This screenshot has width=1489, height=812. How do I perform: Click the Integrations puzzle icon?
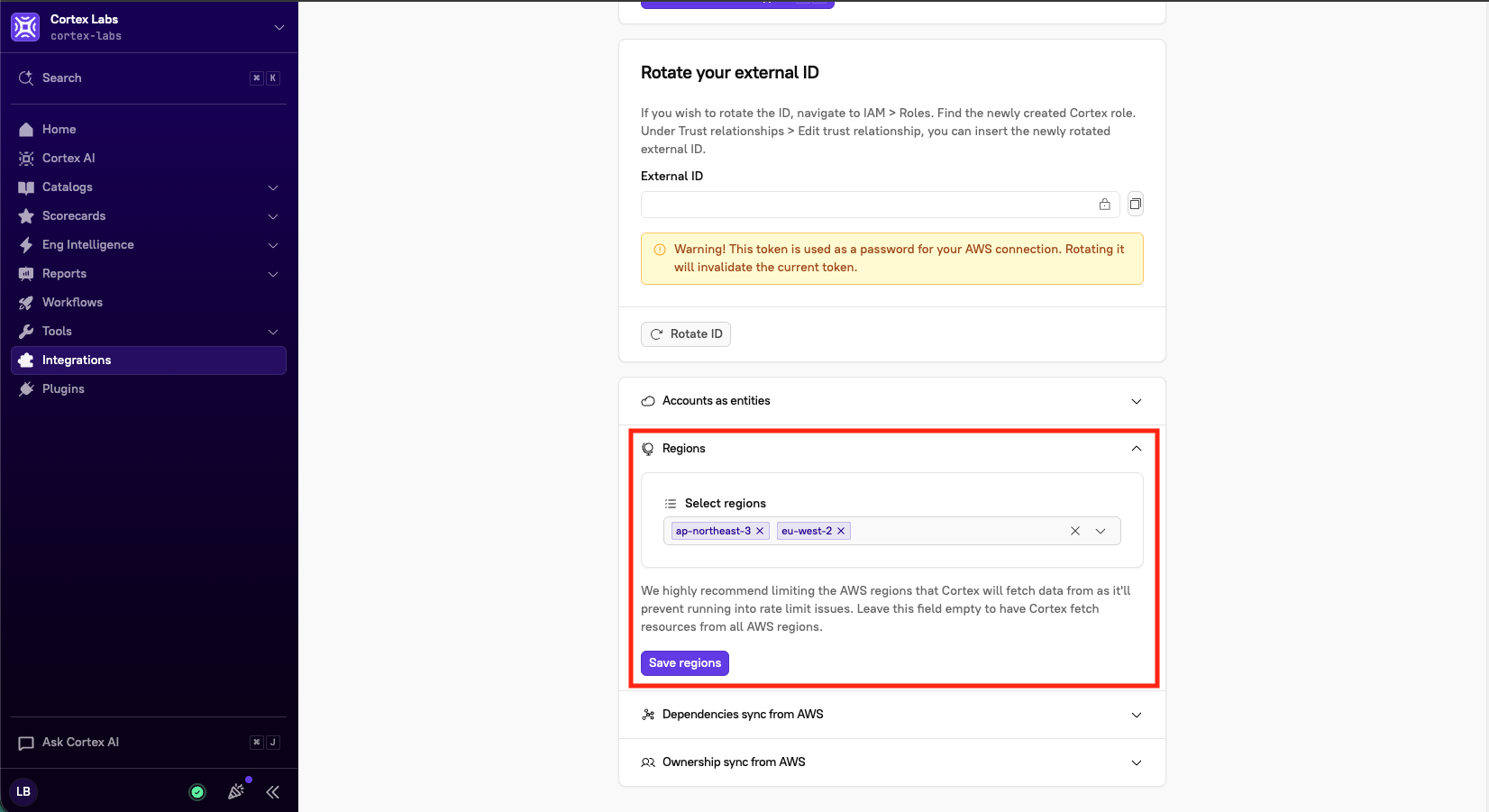click(x=26, y=360)
